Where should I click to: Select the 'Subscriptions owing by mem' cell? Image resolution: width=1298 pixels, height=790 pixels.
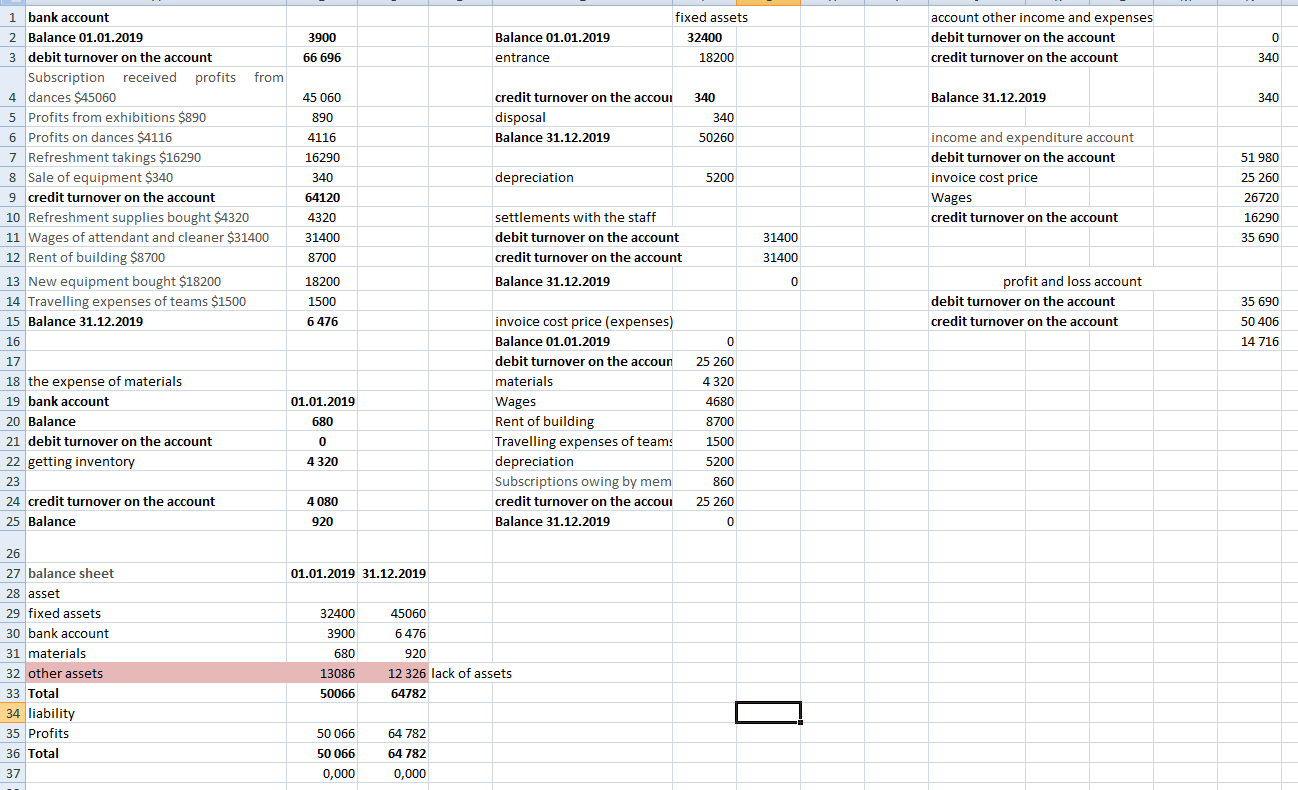[x=583, y=481]
